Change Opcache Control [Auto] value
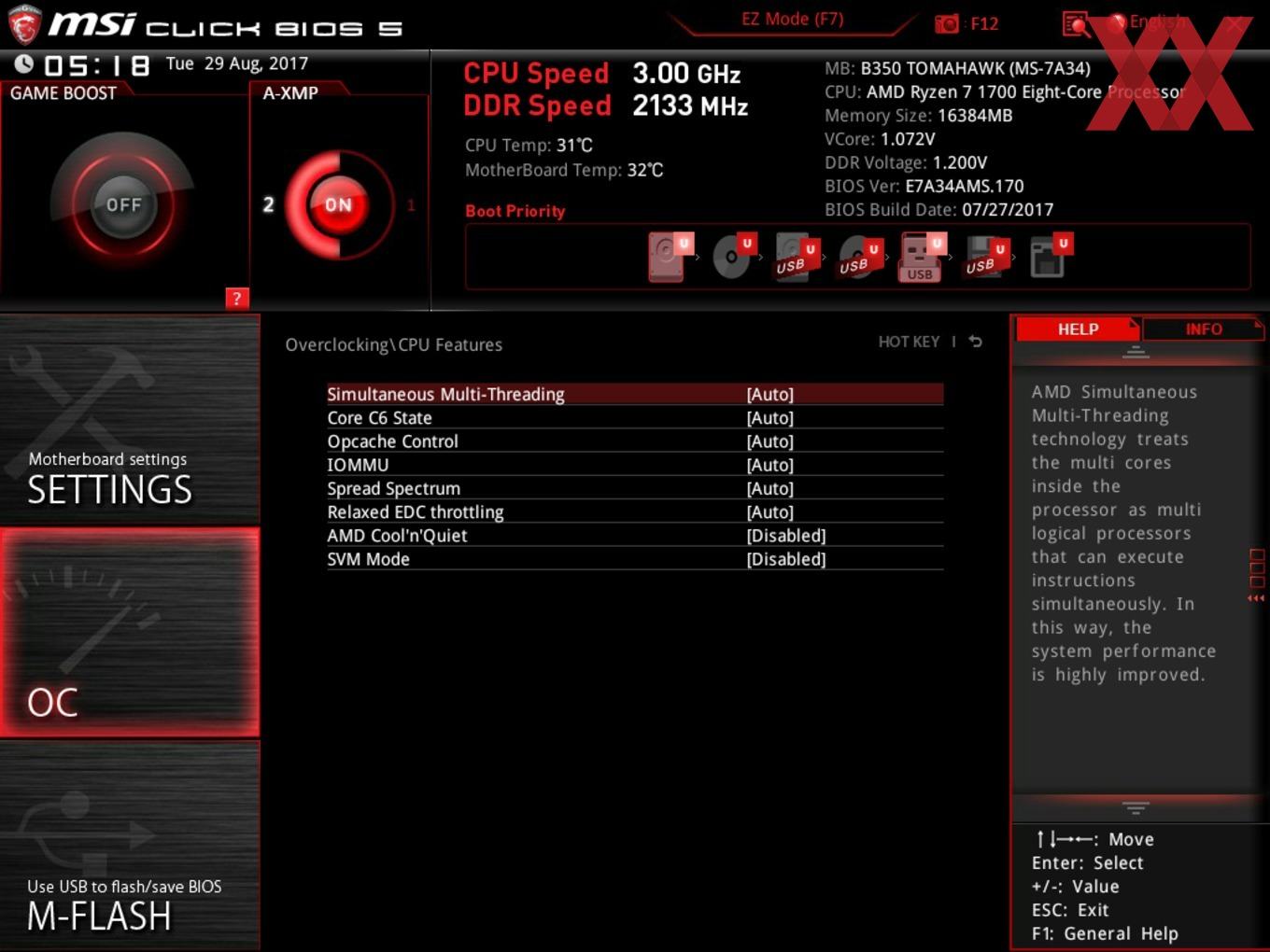Screen dimensions: 1270x952 click(x=770, y=441)
